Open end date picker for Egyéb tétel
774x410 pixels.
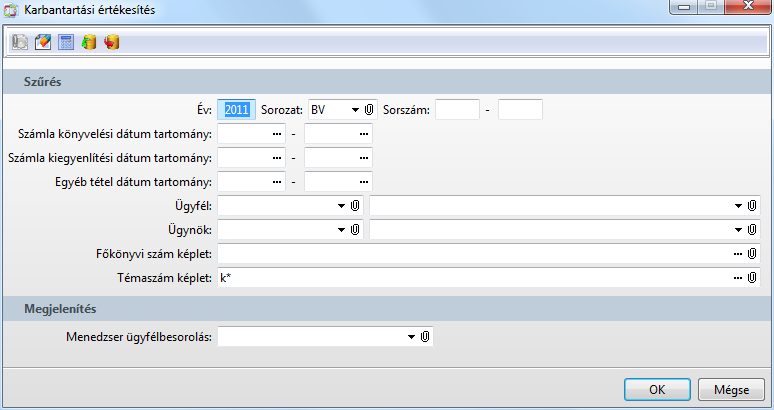point(364,182)
